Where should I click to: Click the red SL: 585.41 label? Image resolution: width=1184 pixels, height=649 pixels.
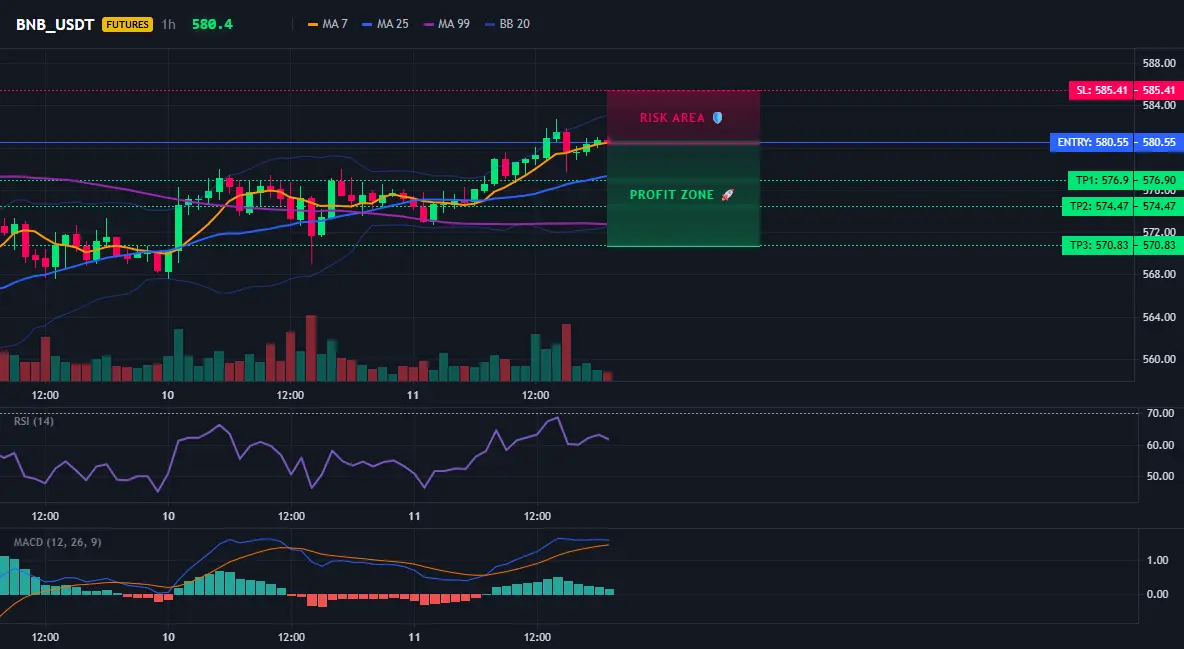[x=1102, y=90]
